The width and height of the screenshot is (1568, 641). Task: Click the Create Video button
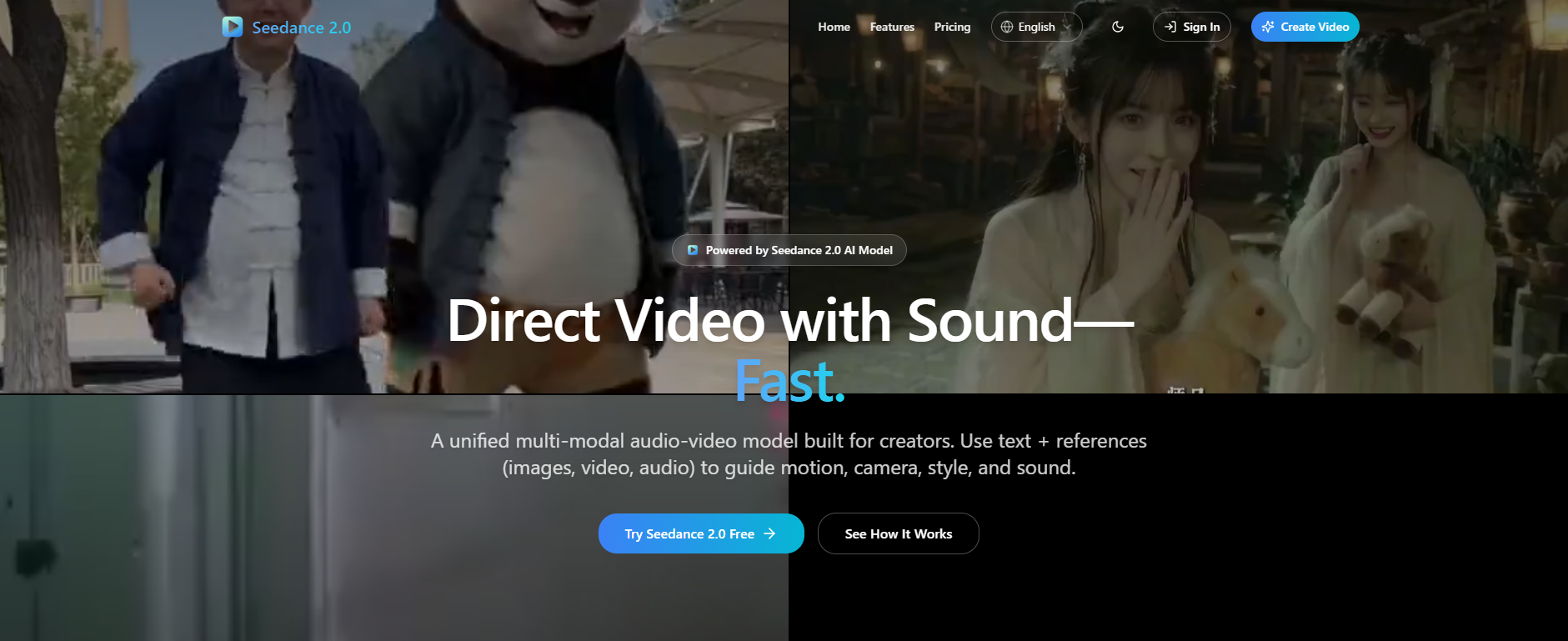[x=1305, y=27]
